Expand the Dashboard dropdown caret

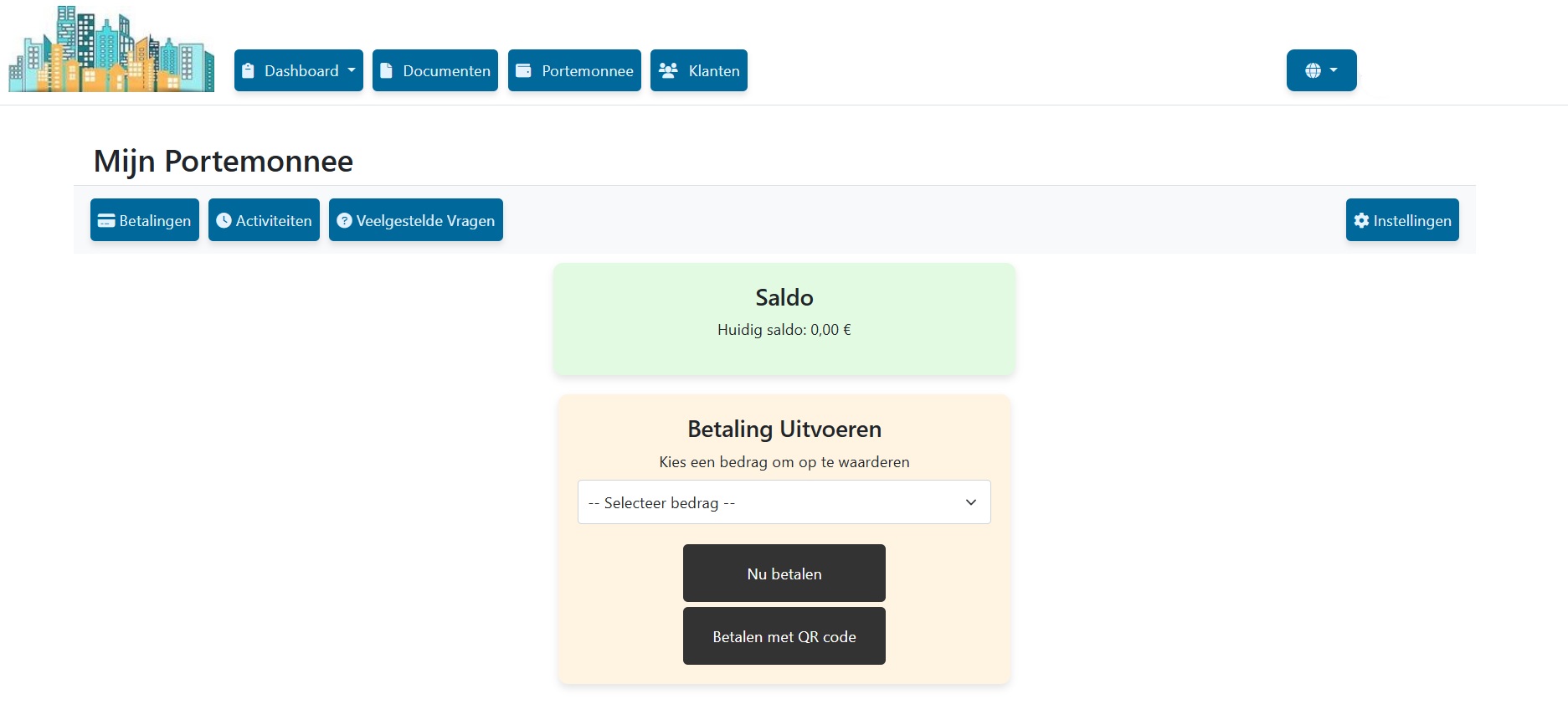pos(352,70)
